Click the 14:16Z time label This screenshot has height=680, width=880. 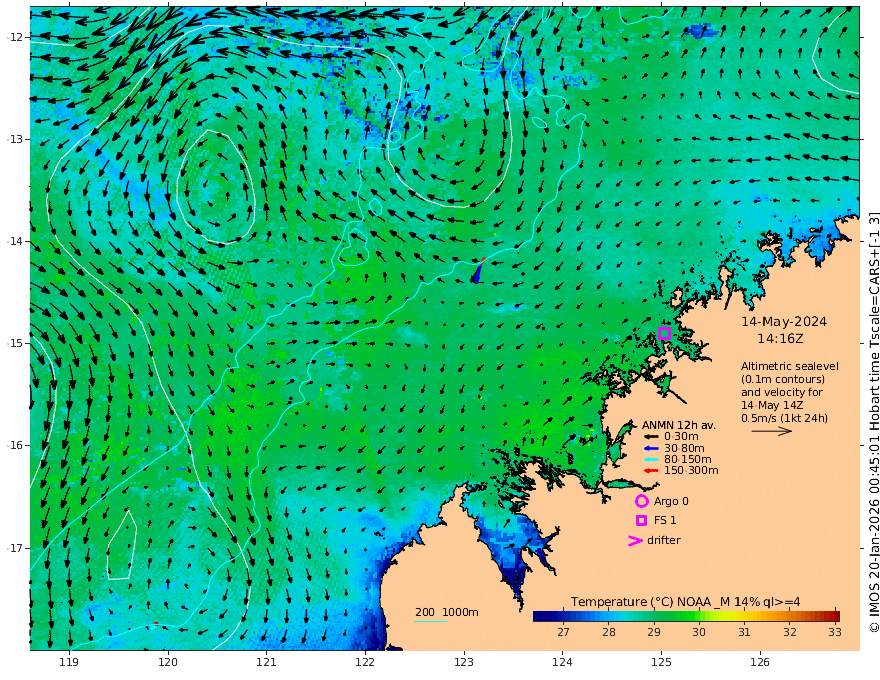coord(780,339)
